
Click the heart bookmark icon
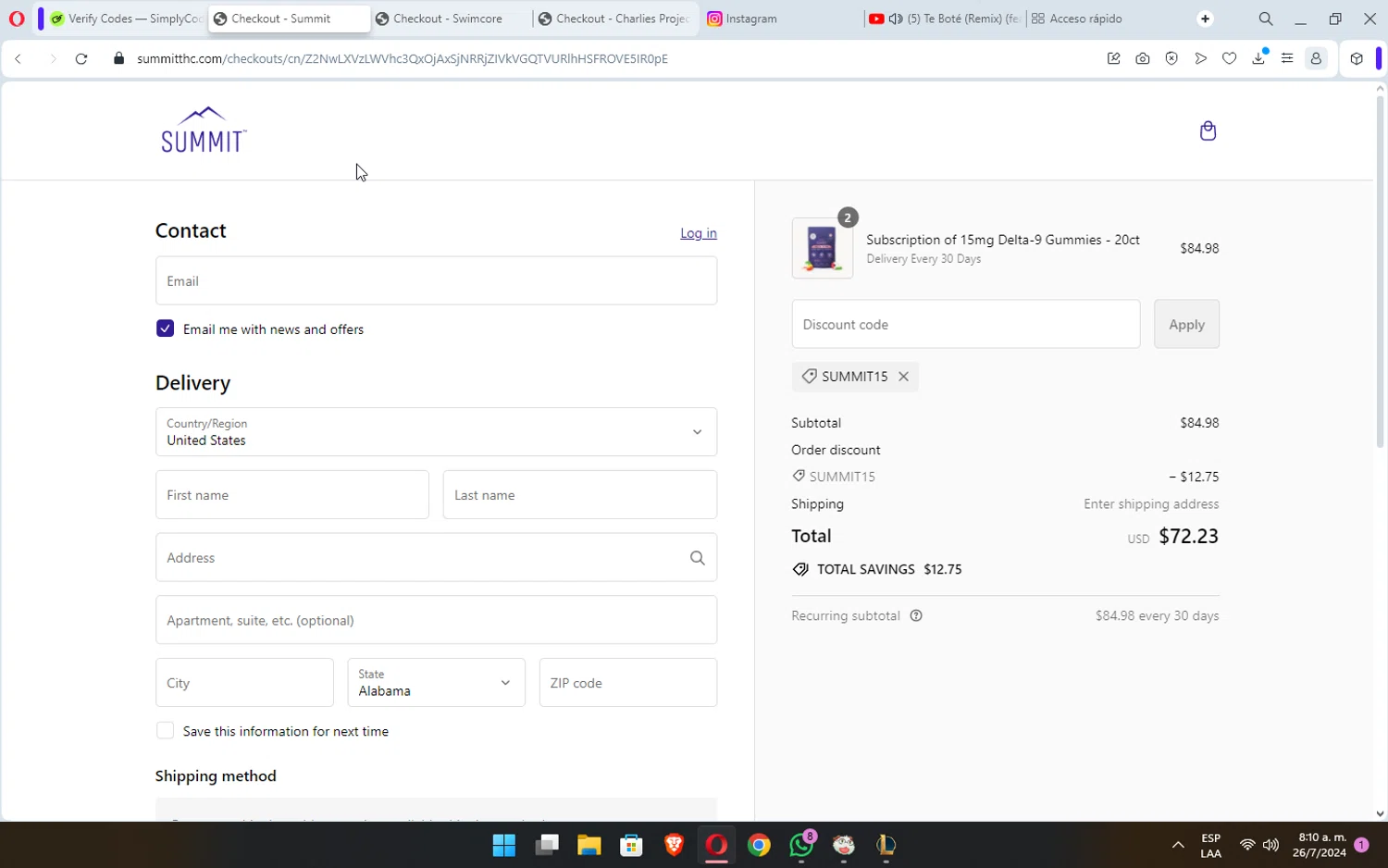pos(1229,58)
